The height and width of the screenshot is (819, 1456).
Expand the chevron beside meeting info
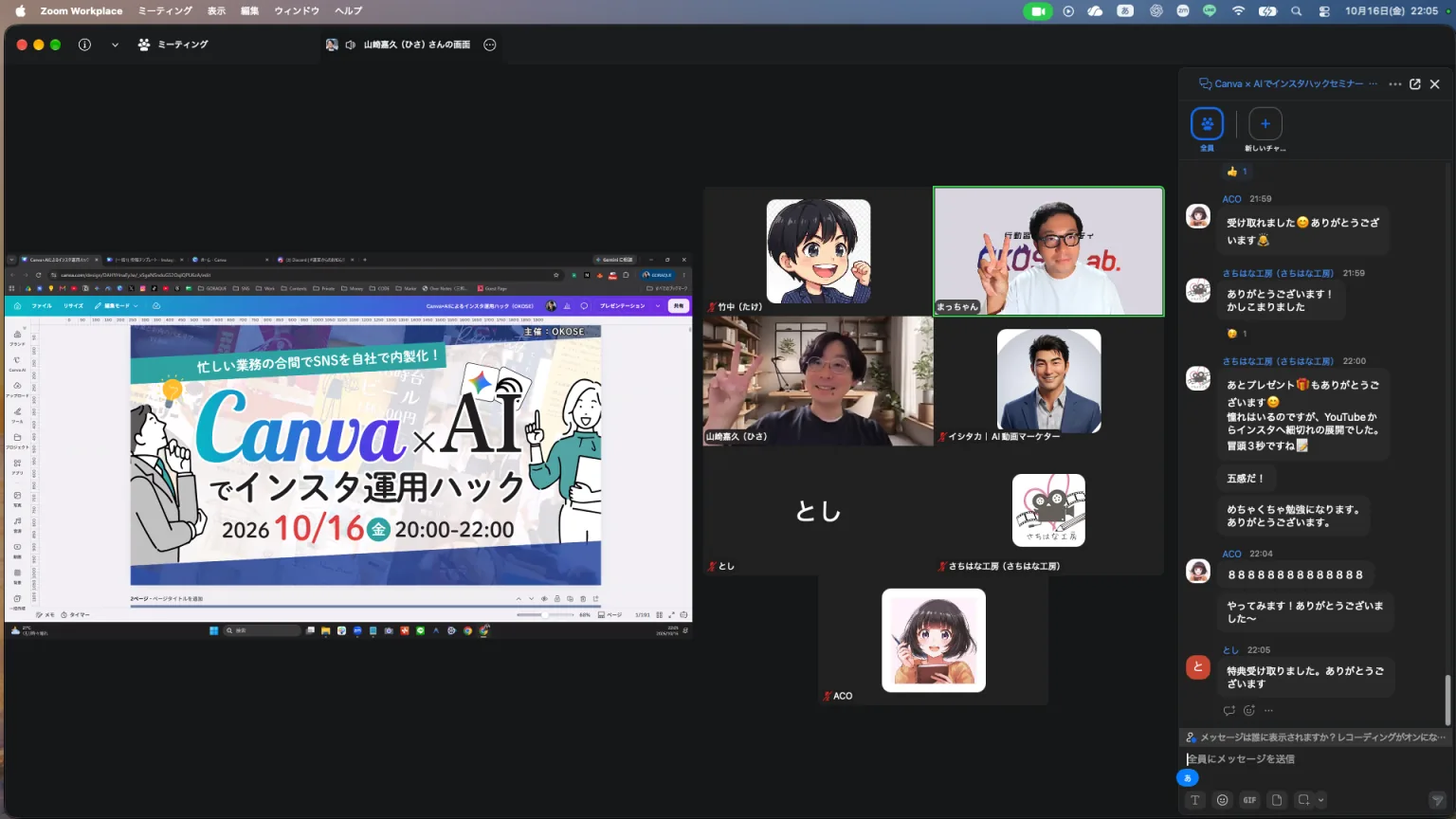coord(115,45)
